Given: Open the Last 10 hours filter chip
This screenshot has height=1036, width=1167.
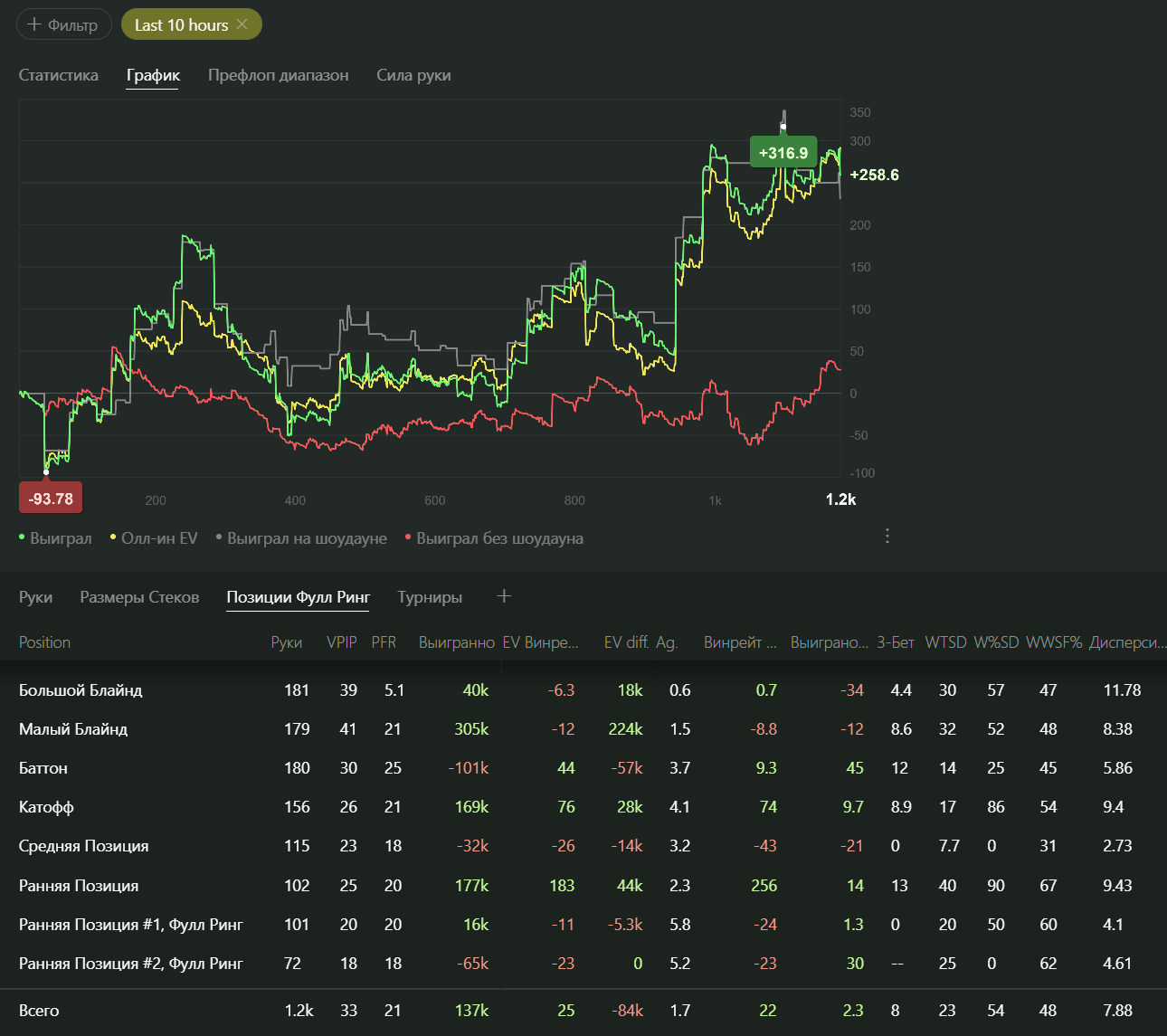Looking at the screenshot, I should [181, 24].
